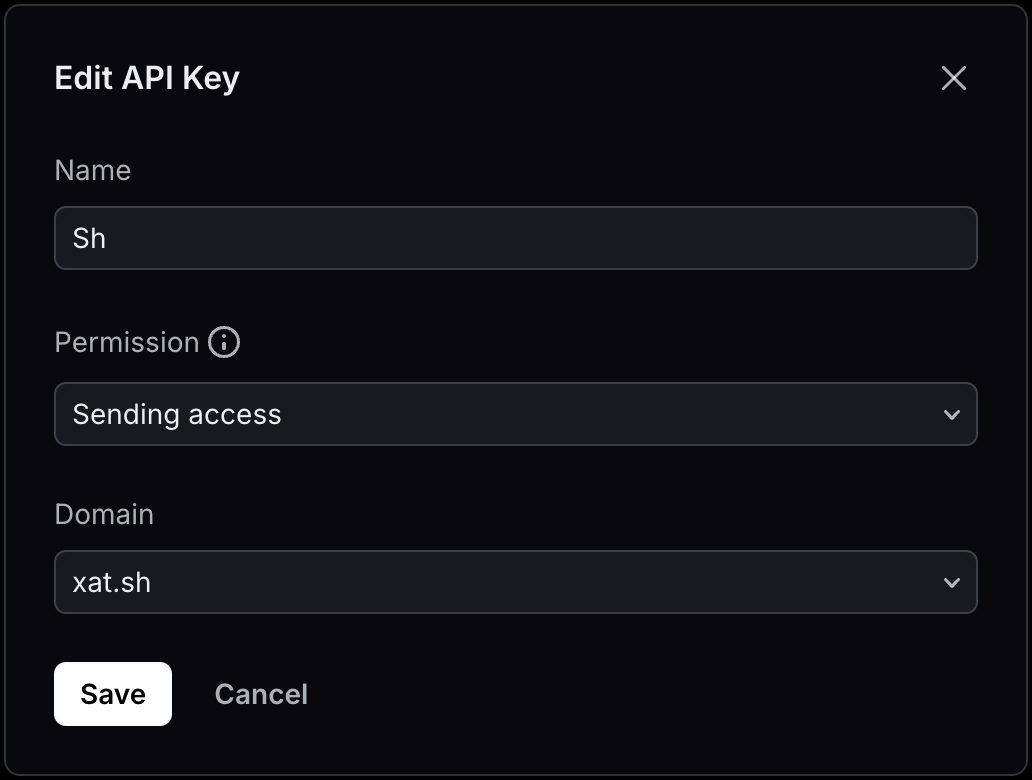Viewport: 1032px width, 780px height.
Task: Expand the Domain dropdown
Action: click(515, 582)
